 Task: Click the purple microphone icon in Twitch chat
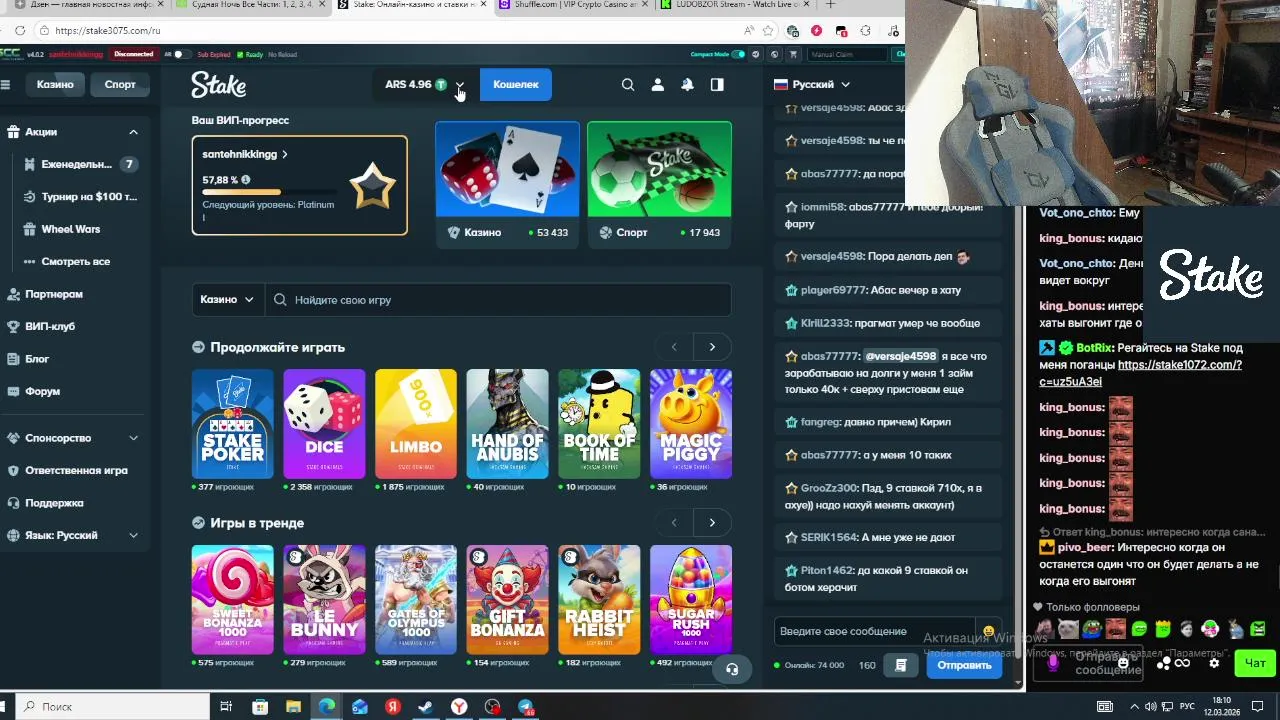[x=1052, y=662]
